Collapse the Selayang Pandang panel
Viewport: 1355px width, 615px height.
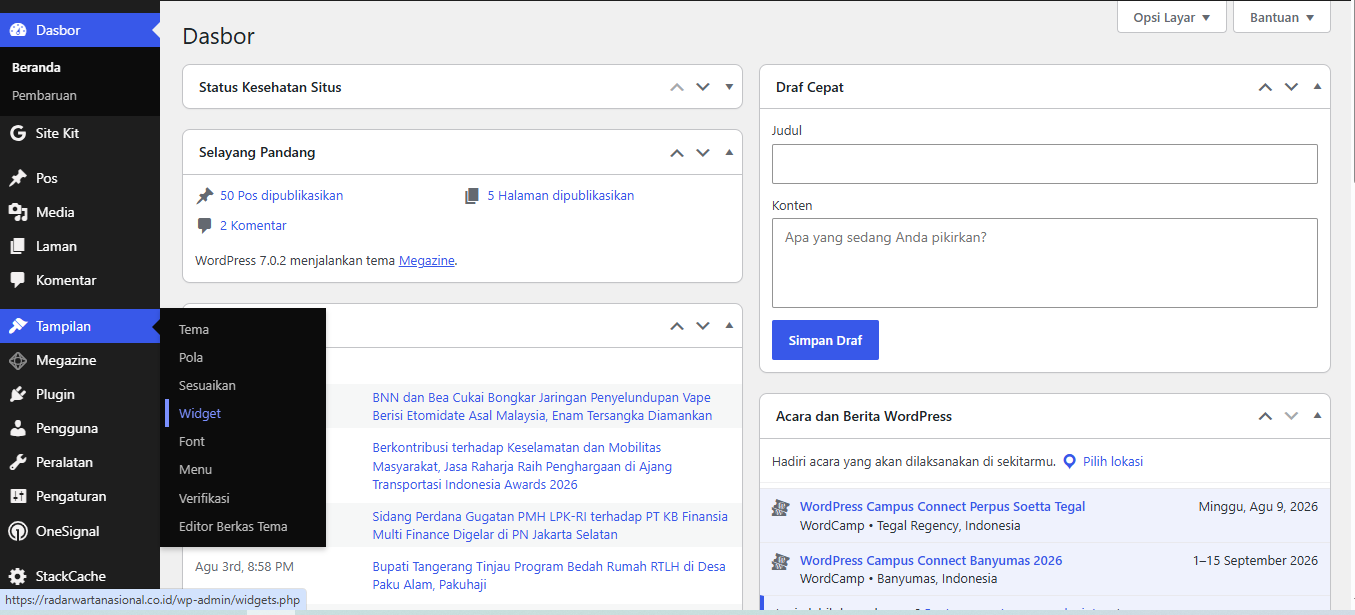tap(729, 152)
